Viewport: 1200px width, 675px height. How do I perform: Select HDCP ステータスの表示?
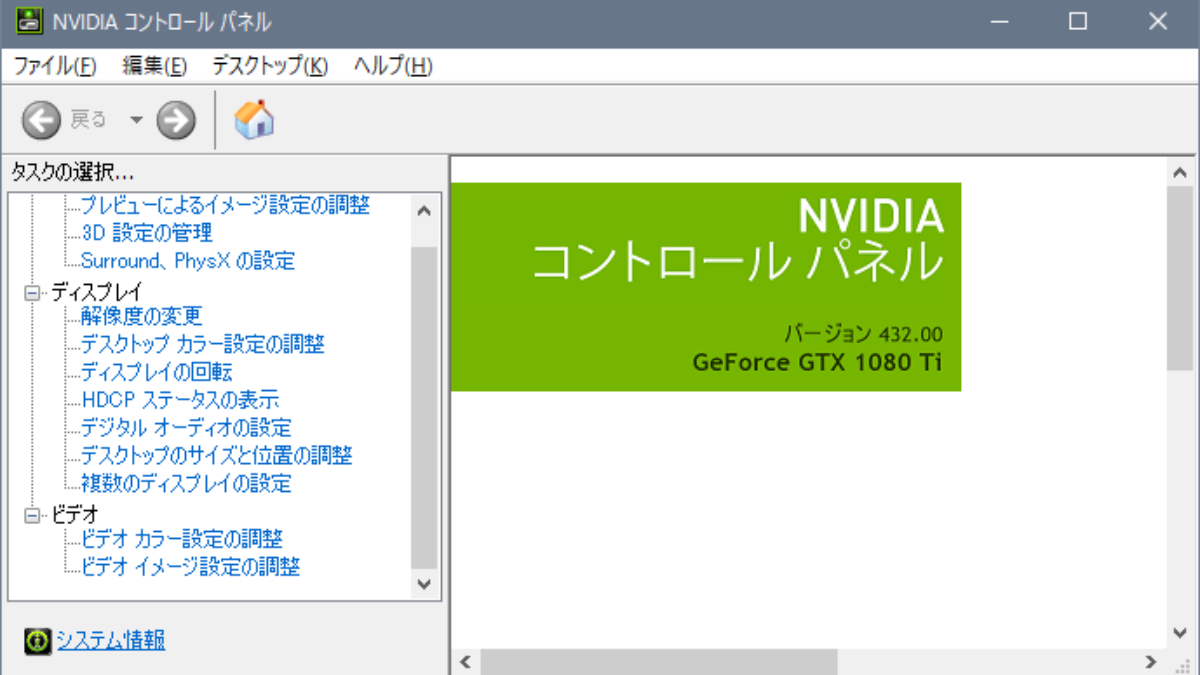(180, 401)
